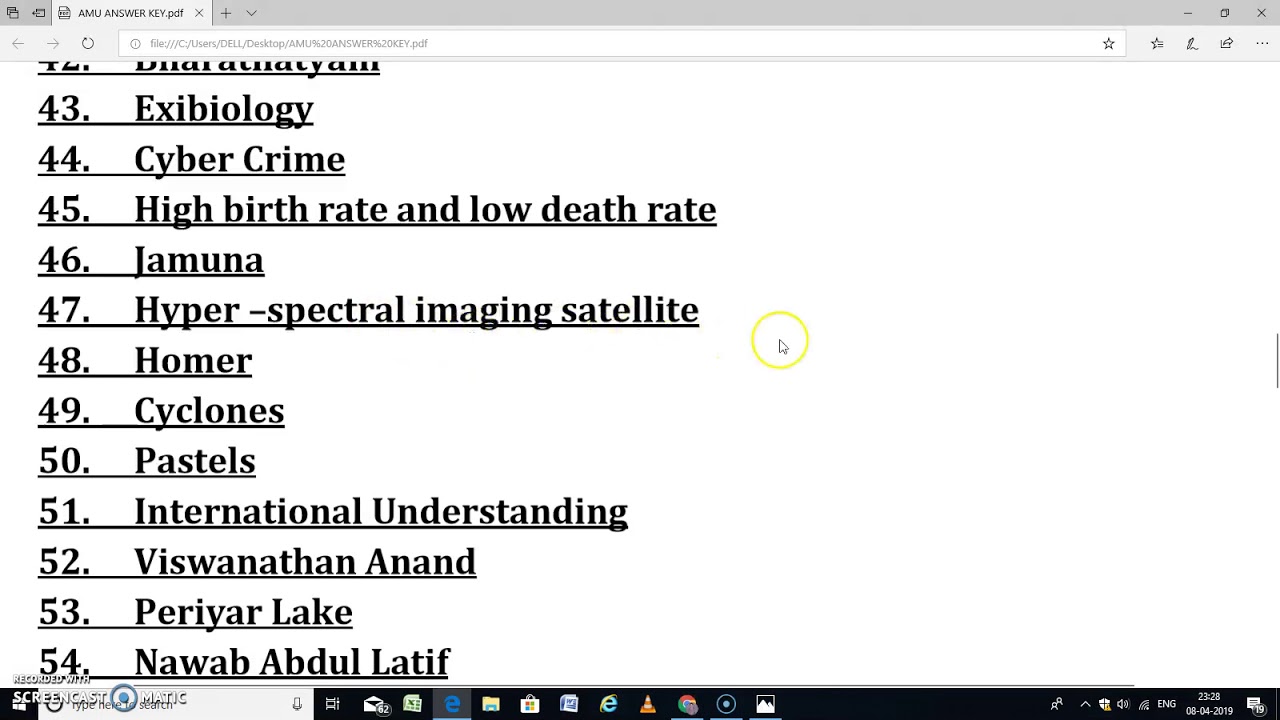
Task: Open the Action Center notifications
Action: (1256, 705)
